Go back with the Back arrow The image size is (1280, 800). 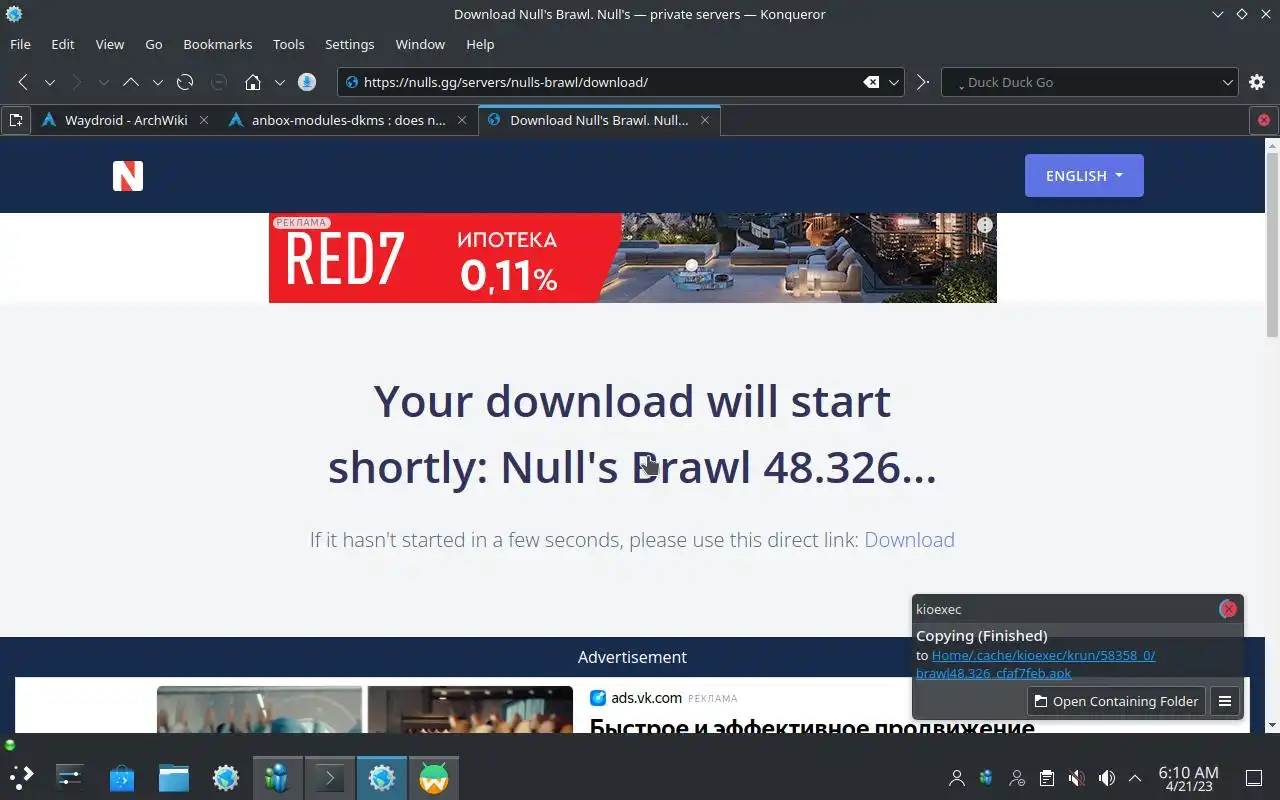click(23, 82)
